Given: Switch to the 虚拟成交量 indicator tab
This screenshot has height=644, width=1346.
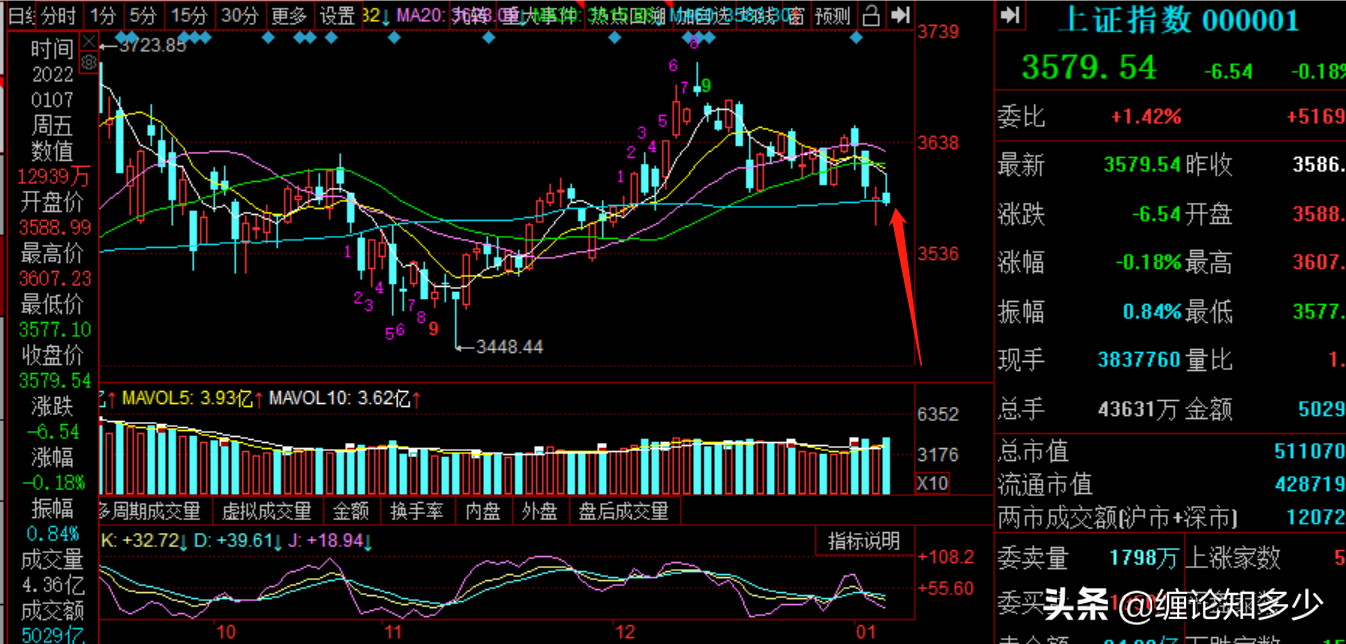Looking at the screenshot, I should click(267, 512).
